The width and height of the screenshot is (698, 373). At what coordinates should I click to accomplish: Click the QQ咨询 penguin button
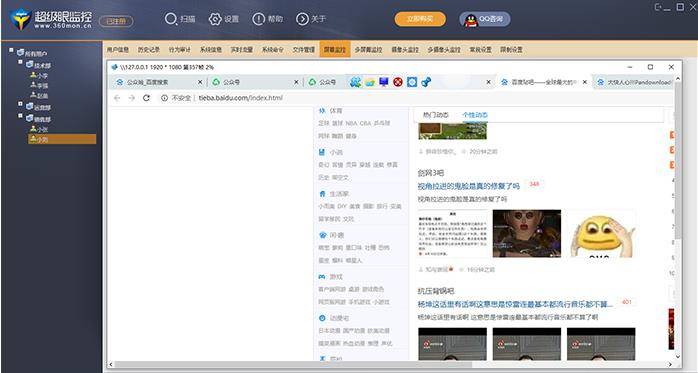click(x=484, y=20)
